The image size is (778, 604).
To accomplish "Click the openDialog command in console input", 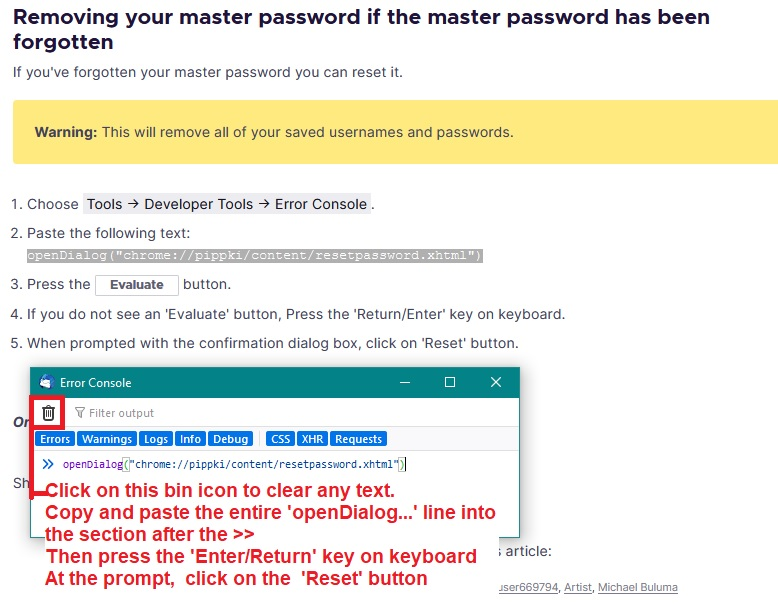I will 234,465.
